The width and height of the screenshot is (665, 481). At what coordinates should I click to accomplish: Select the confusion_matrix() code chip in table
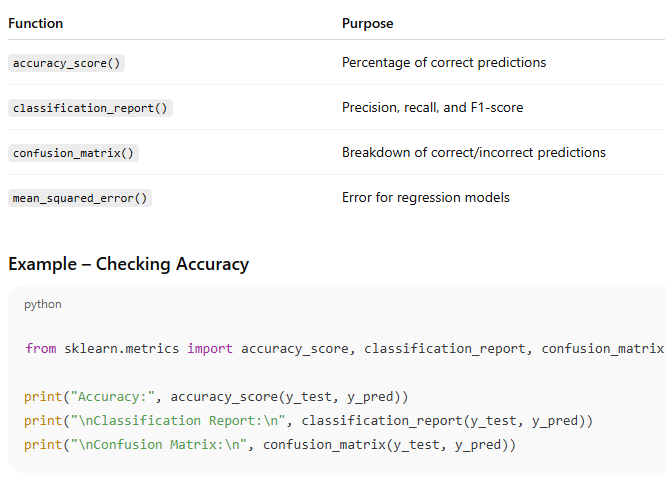tap(73, 153)
